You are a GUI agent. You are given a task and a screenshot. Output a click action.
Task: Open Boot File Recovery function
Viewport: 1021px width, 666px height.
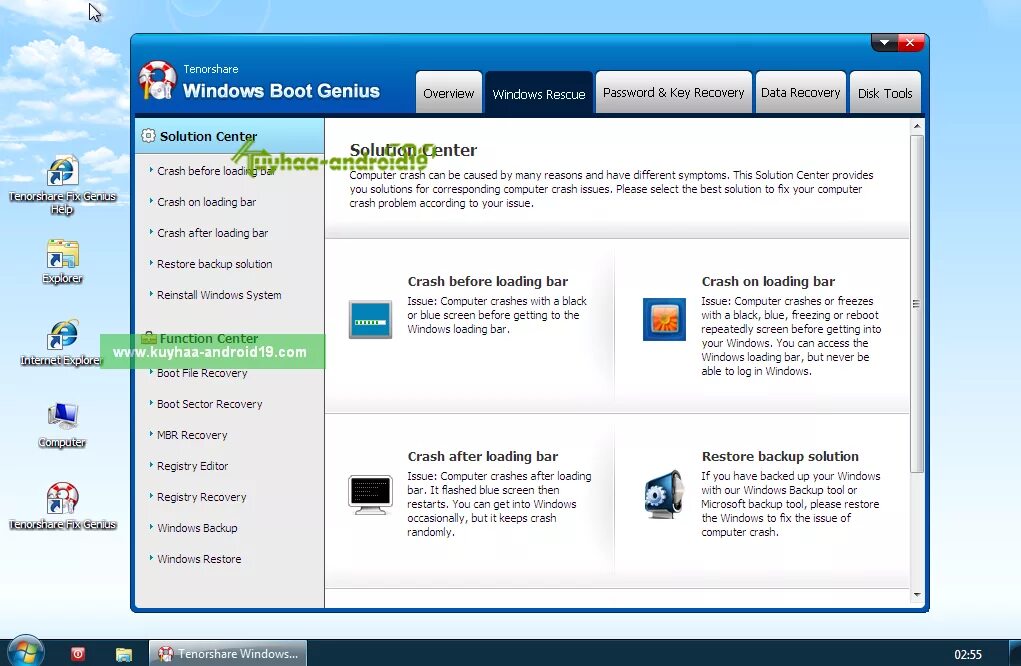[202, 373]
